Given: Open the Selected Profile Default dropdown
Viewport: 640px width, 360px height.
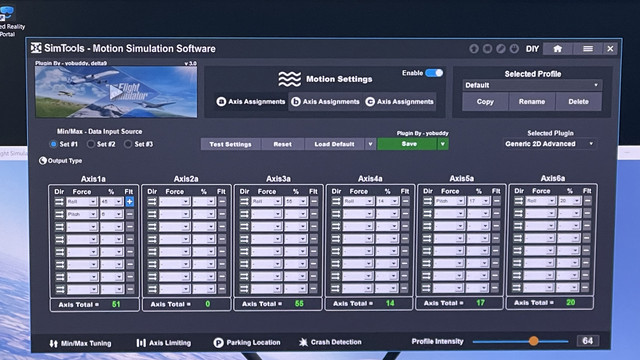Looking at the screenshot, I should (x=532, y=85).
